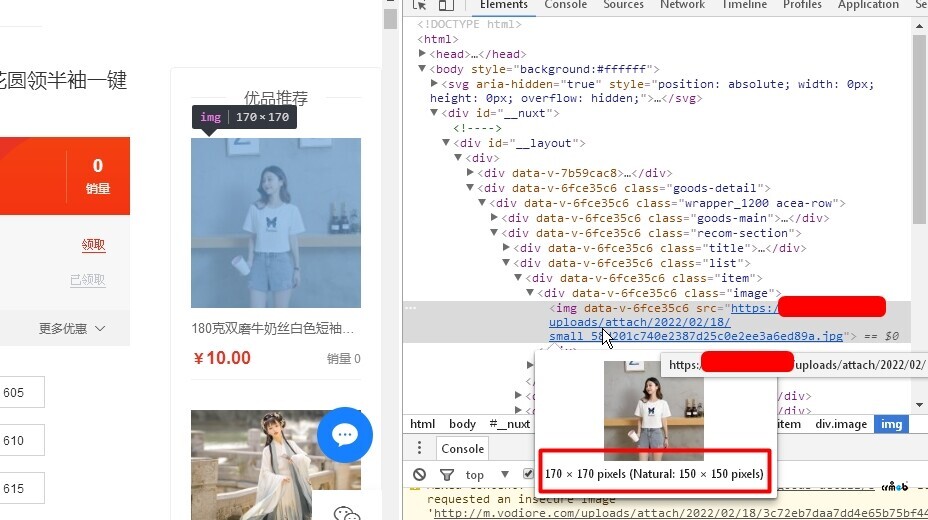Click the image preview in DevTools tooltip
This screenshot has height=520, width=928.
tap(653, 411)
